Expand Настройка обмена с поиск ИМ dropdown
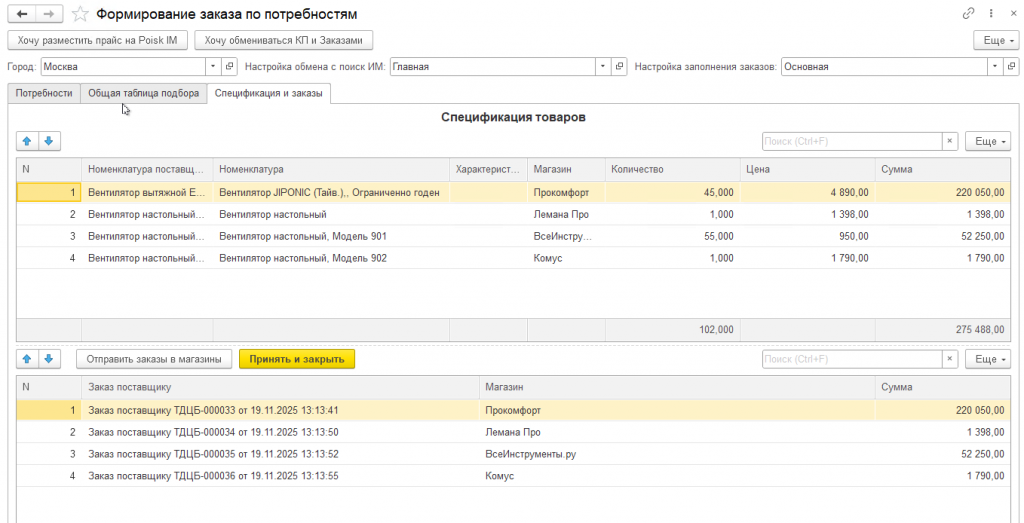1024x523 pixels. [x=602, y=67]
